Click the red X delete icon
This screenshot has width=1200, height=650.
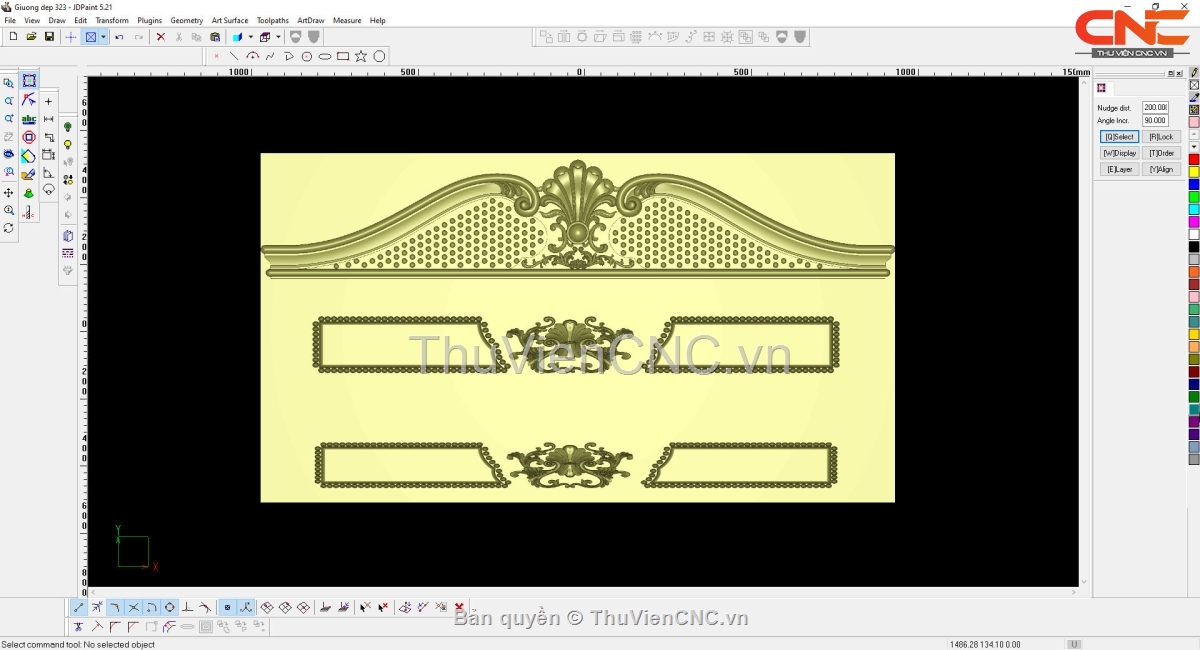[x=160, y=37]
